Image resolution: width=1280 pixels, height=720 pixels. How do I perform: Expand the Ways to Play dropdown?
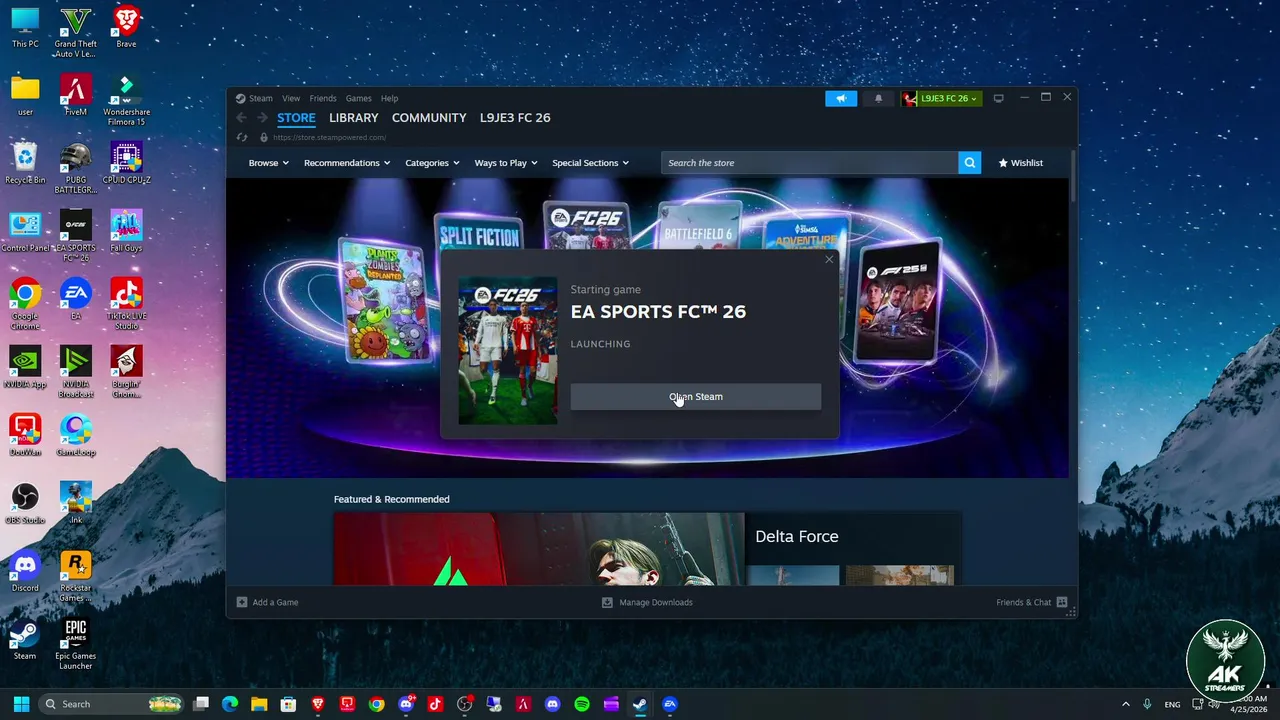coord(506,163)
